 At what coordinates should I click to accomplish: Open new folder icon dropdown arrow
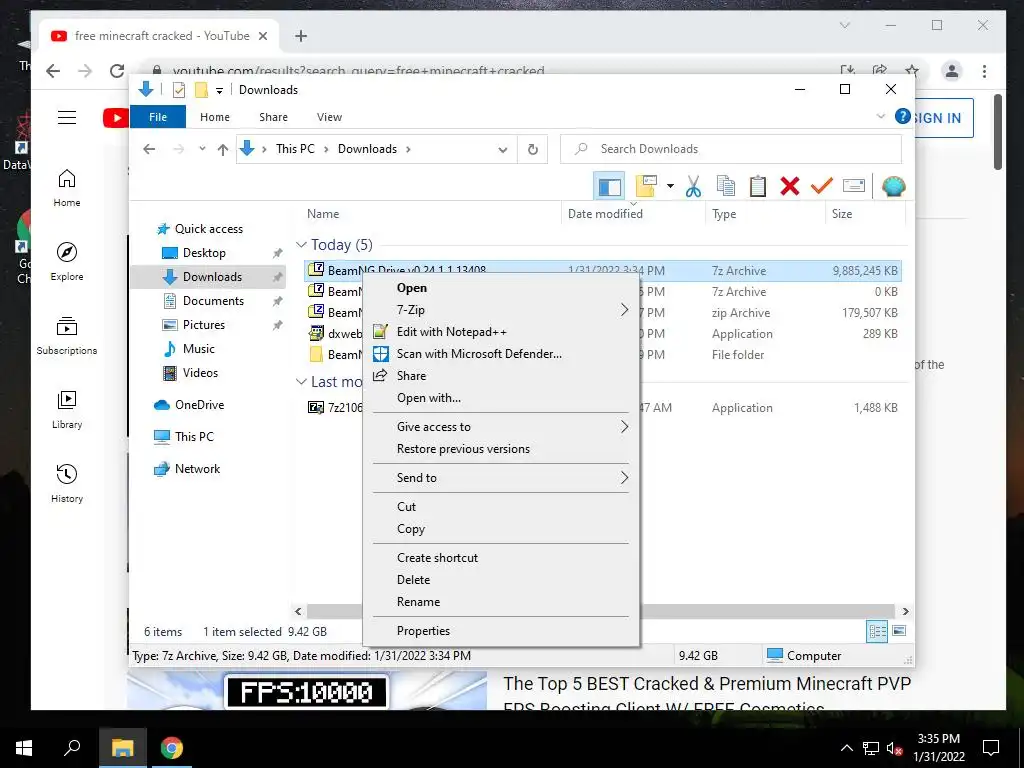pyautogui.click(x=670, y=186)
